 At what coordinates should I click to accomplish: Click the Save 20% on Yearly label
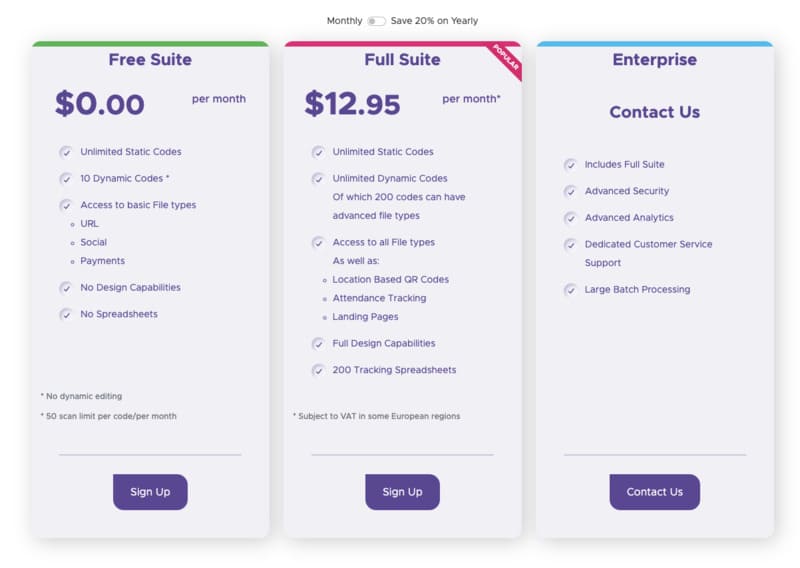434,21
